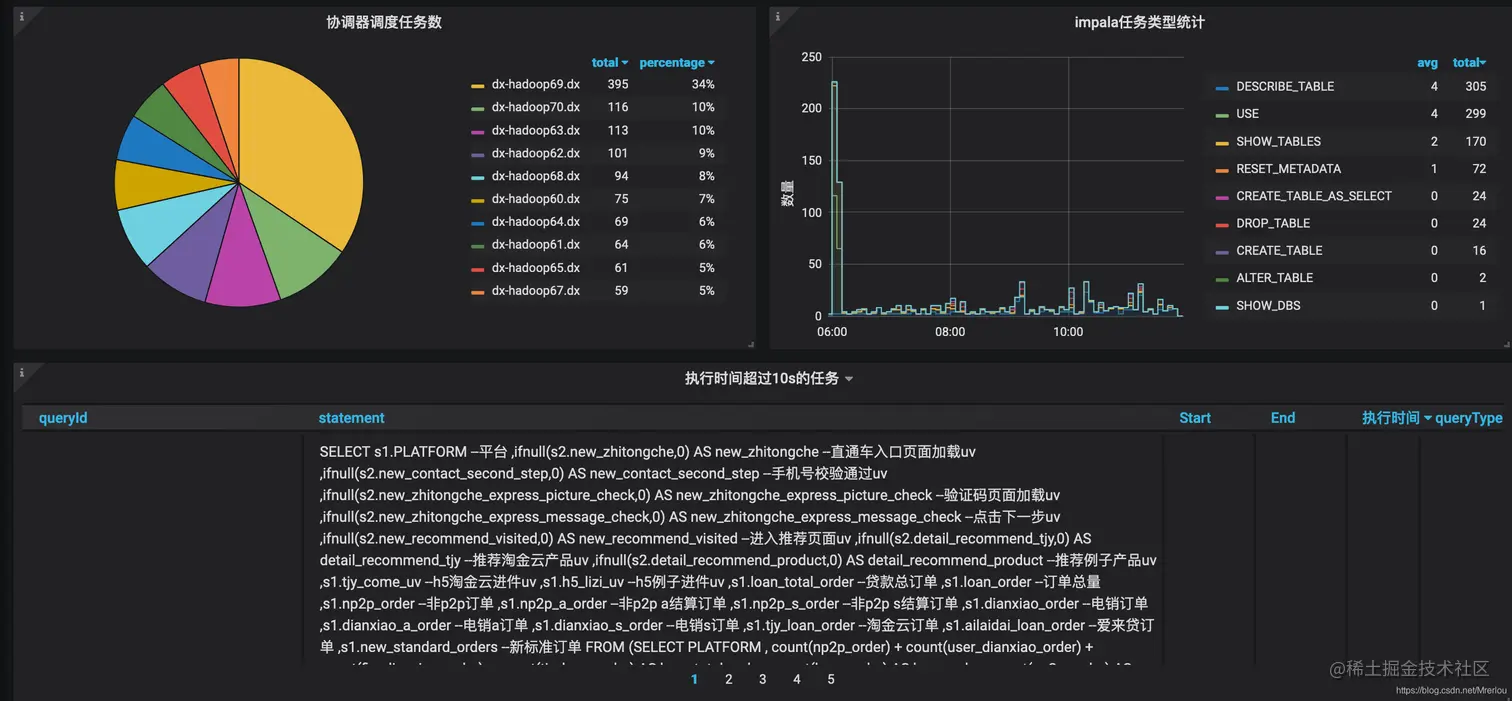The height and width of the screenshot is (701, 1512).
Task: Click the USE series legend color swatch
Action: click(x=1222, y=115)
